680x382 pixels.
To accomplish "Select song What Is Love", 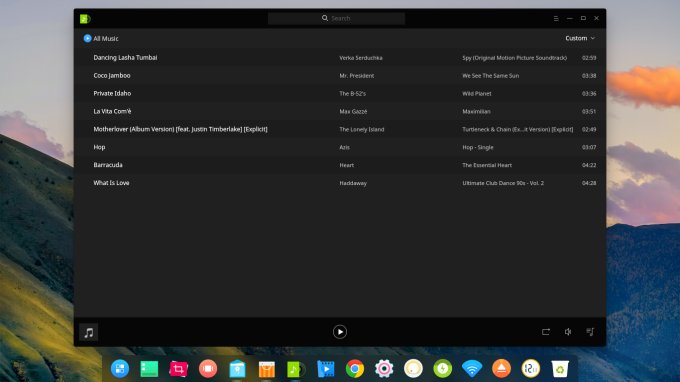I will (111, 183).
